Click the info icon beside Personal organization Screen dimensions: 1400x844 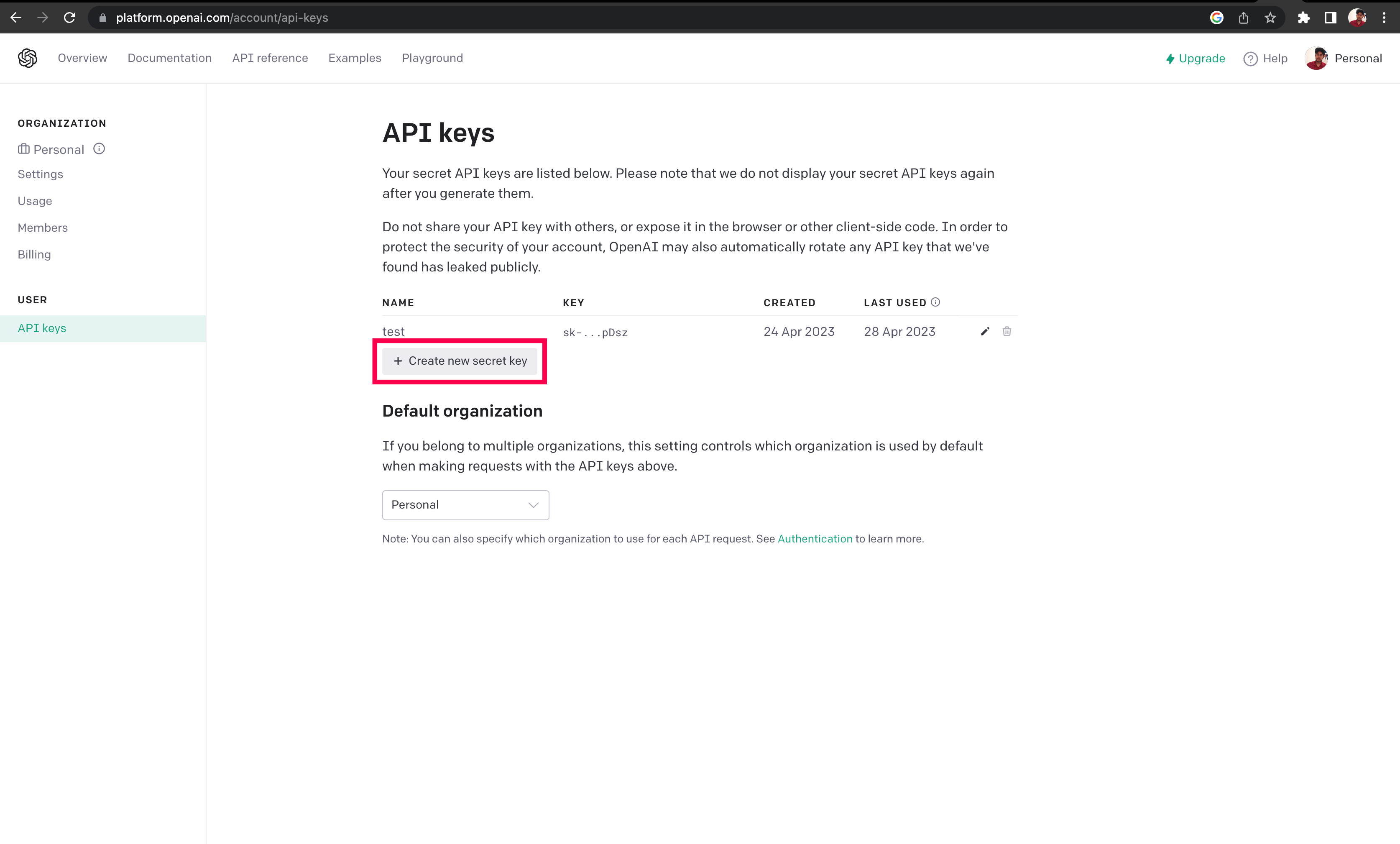point(99,149)
